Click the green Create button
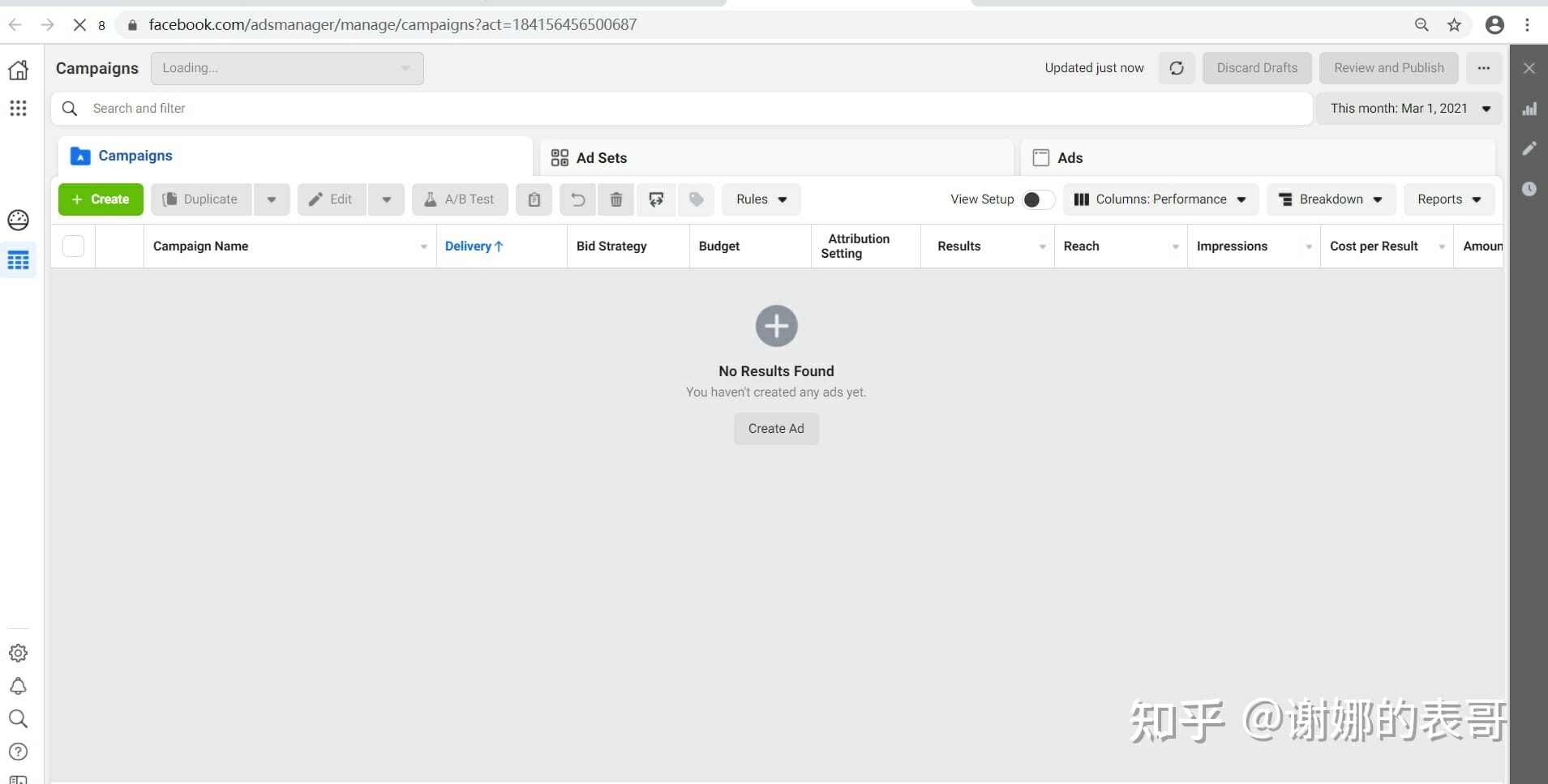This screenshot has height=784, width=1548. tap(101, 199)
